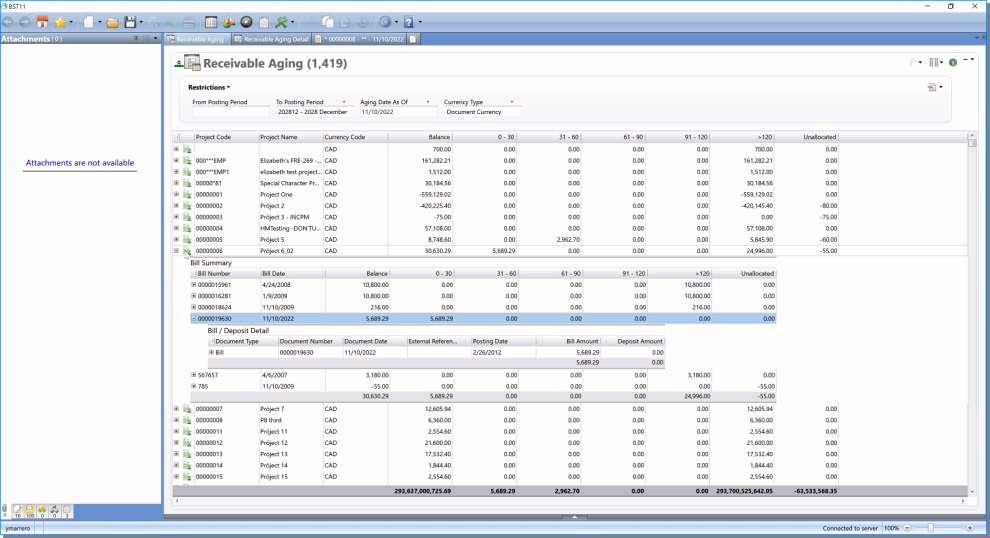Click the gauge dial toolbar icon
This screenshot has width=990, height=538.
(x=246, y=21)
